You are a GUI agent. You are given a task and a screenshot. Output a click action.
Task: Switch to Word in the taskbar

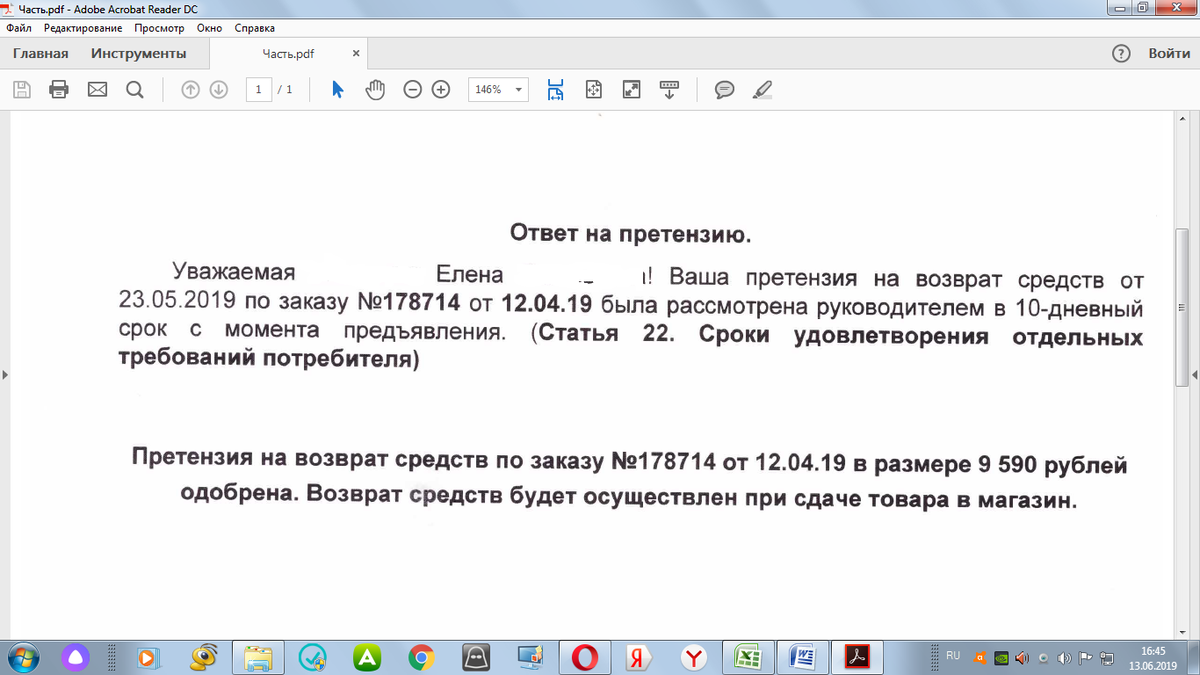pos(802,657)
